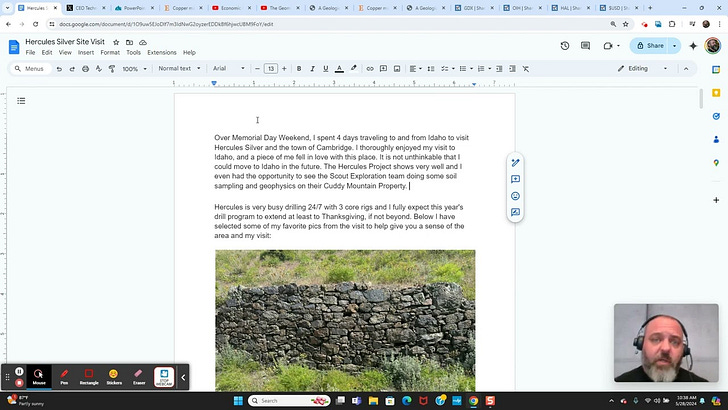Click the Share button

coord(650,46)
